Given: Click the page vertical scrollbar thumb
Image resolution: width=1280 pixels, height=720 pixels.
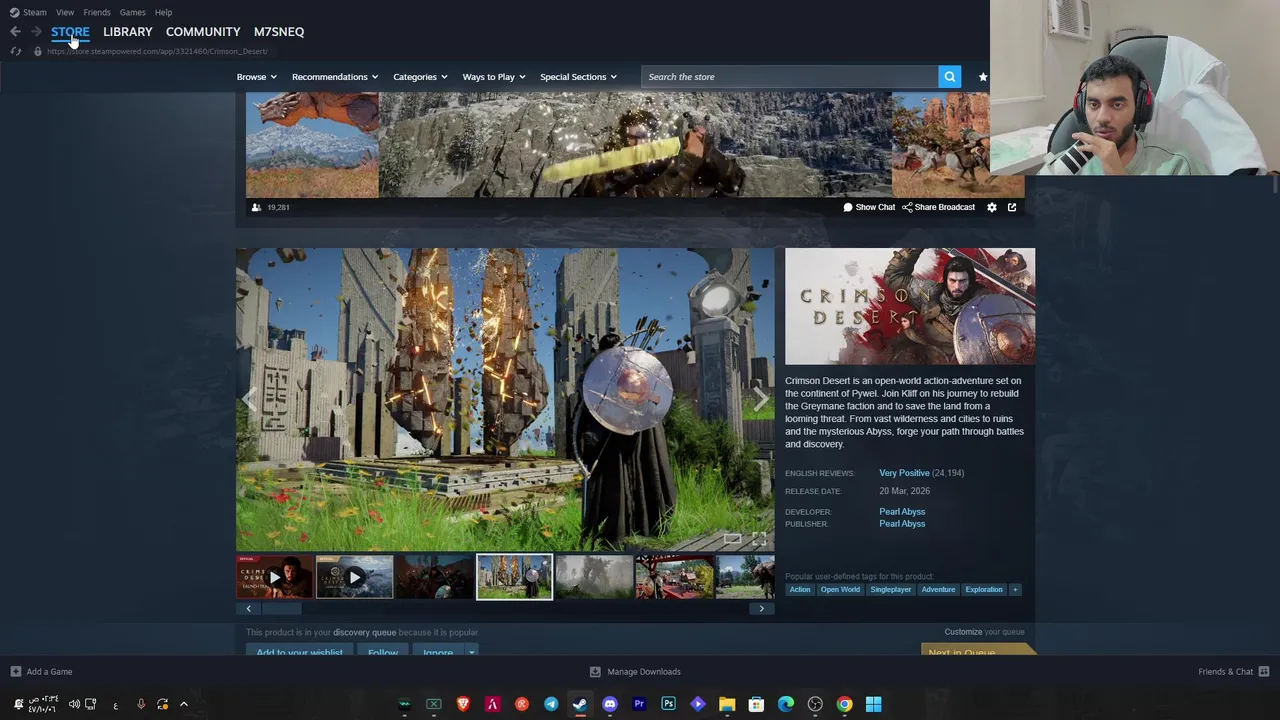Looking at the screenshot, I should point(1275,185).
